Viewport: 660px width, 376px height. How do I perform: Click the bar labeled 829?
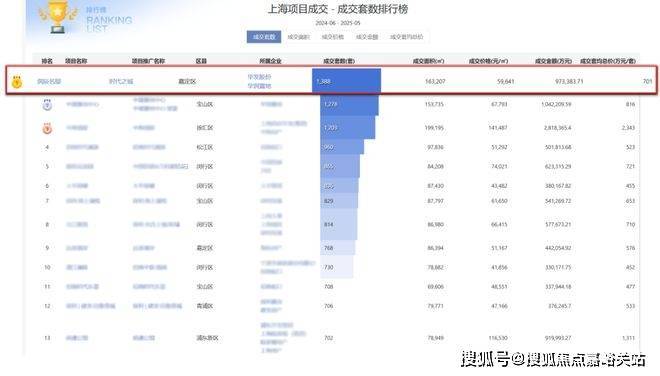point(339,201)
